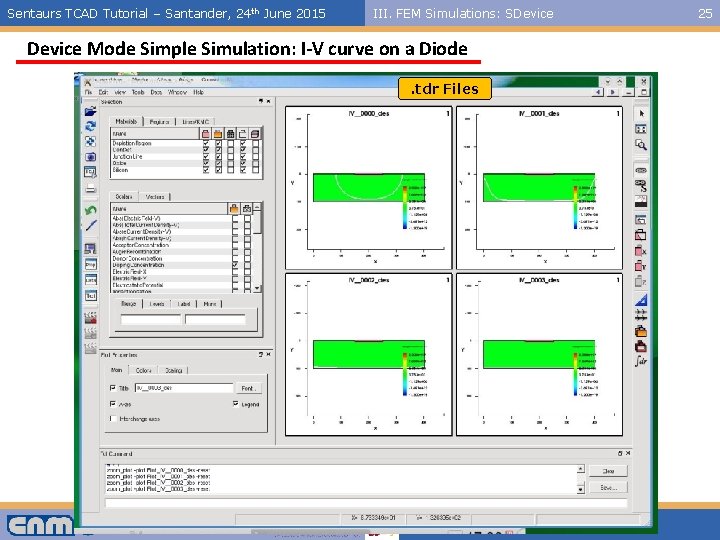Click the camera snapshot icon in left toolbar

90,157
